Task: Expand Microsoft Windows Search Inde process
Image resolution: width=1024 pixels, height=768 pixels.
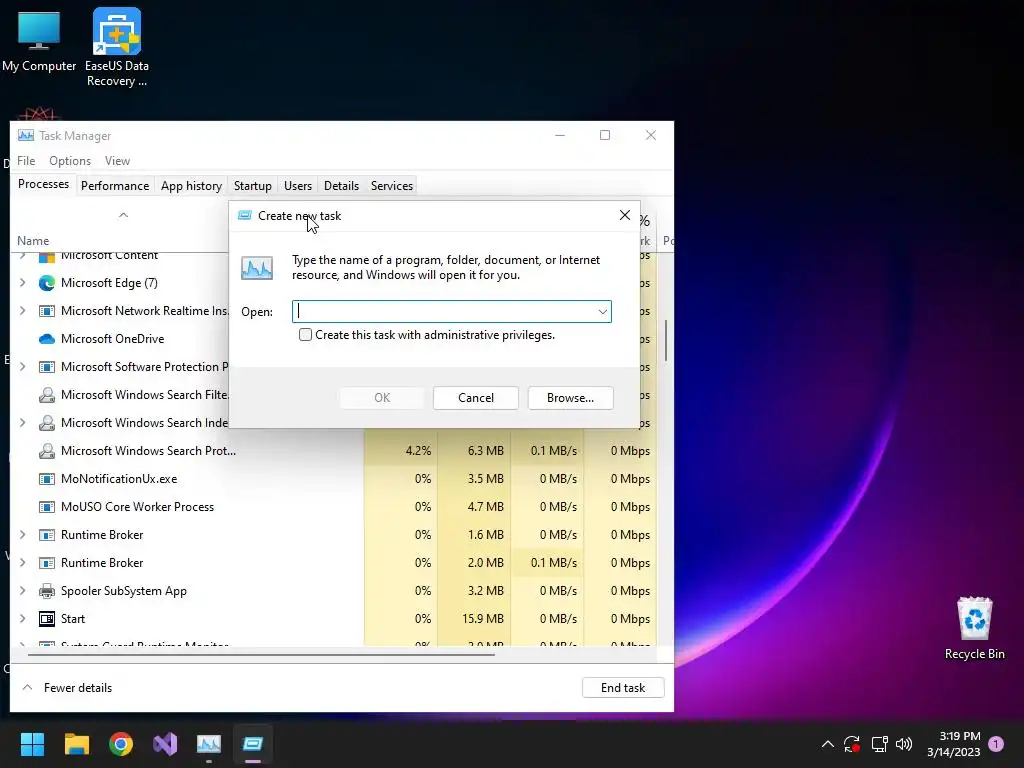Action: 23,423
